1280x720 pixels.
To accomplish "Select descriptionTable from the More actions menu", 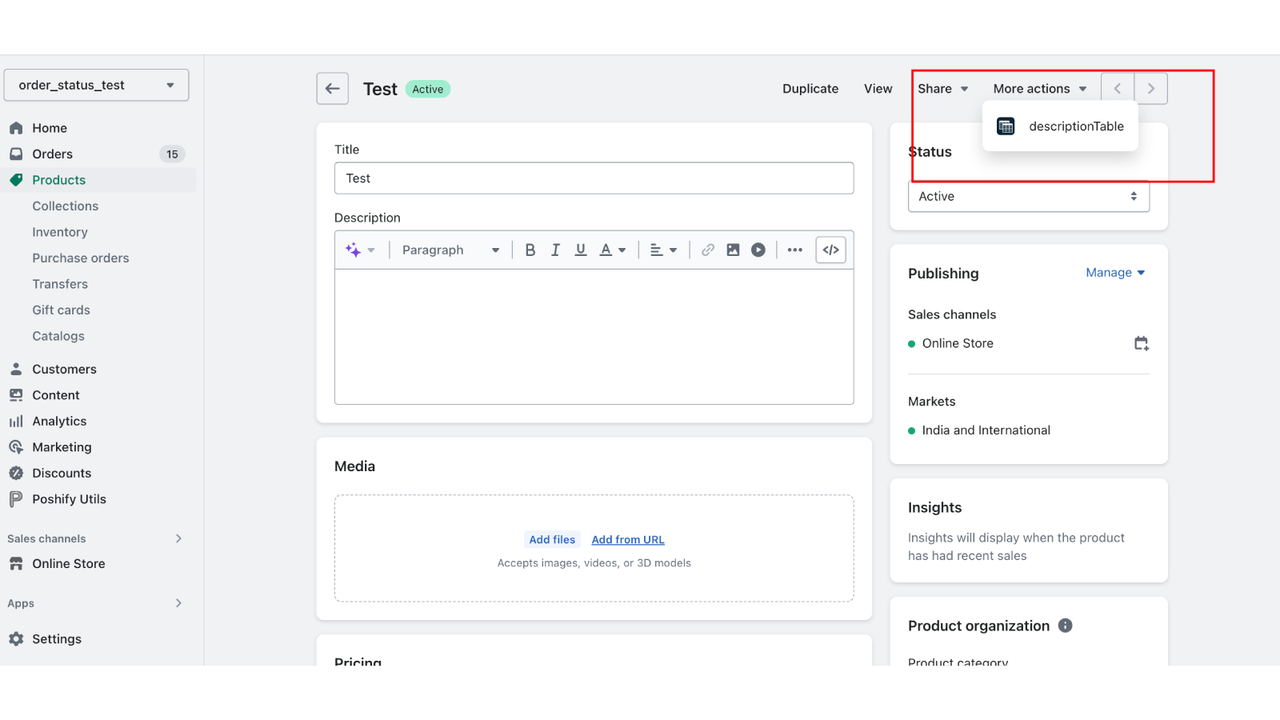I will pyautogui.click(x=1076, y=126).
